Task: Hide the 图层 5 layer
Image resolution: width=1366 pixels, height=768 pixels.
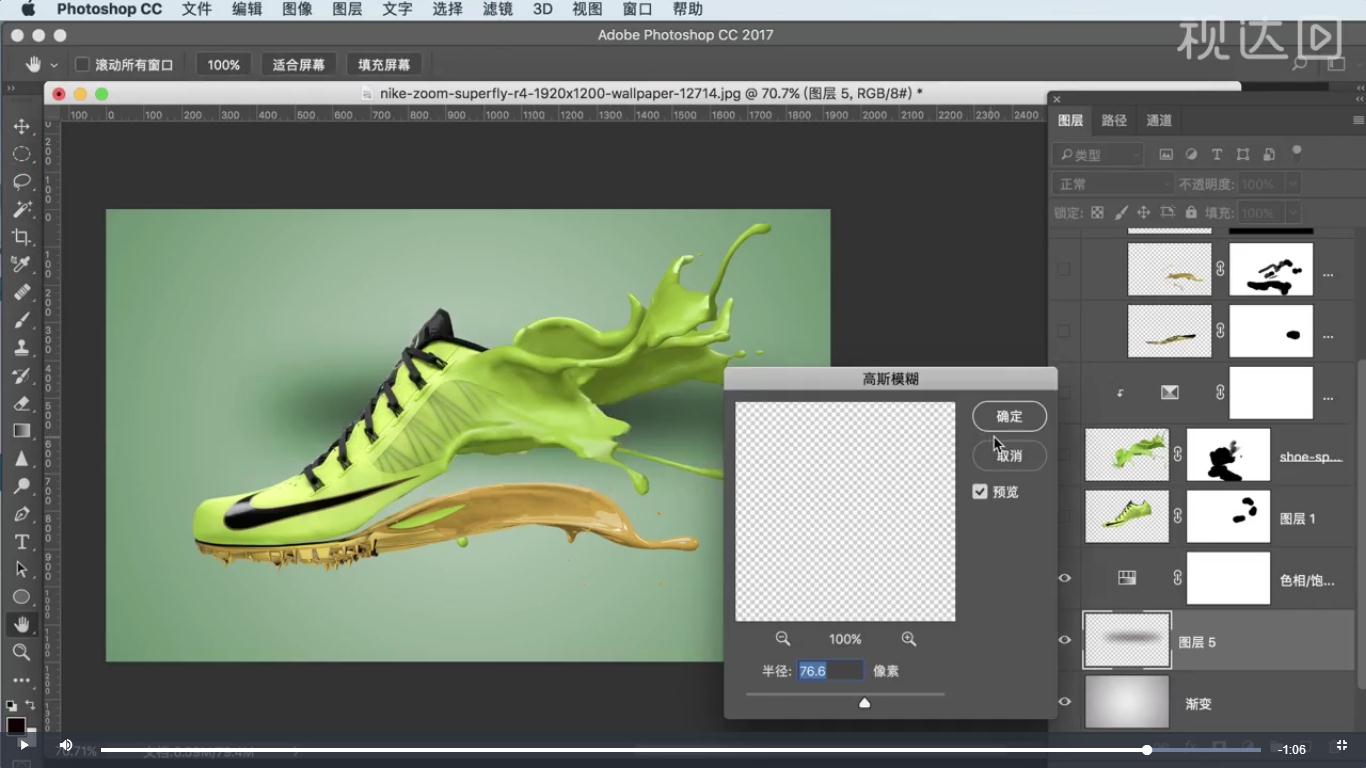Action: [x=1065, y=640]
